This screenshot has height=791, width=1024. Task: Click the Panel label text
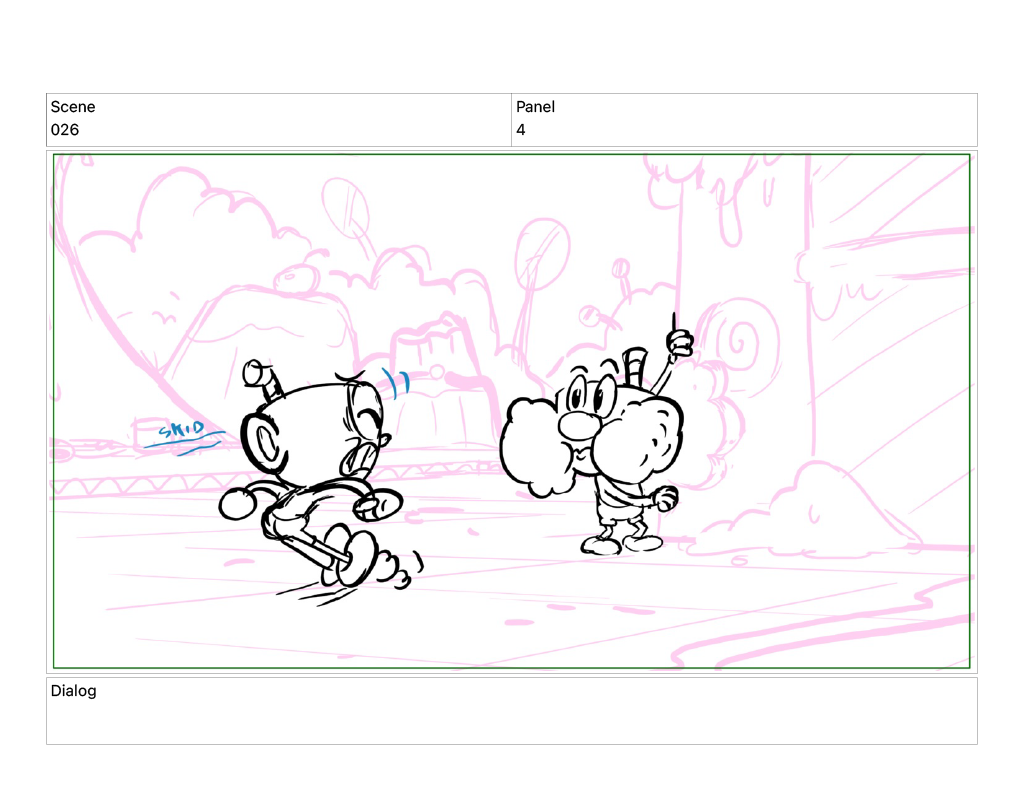coord(535,107)
